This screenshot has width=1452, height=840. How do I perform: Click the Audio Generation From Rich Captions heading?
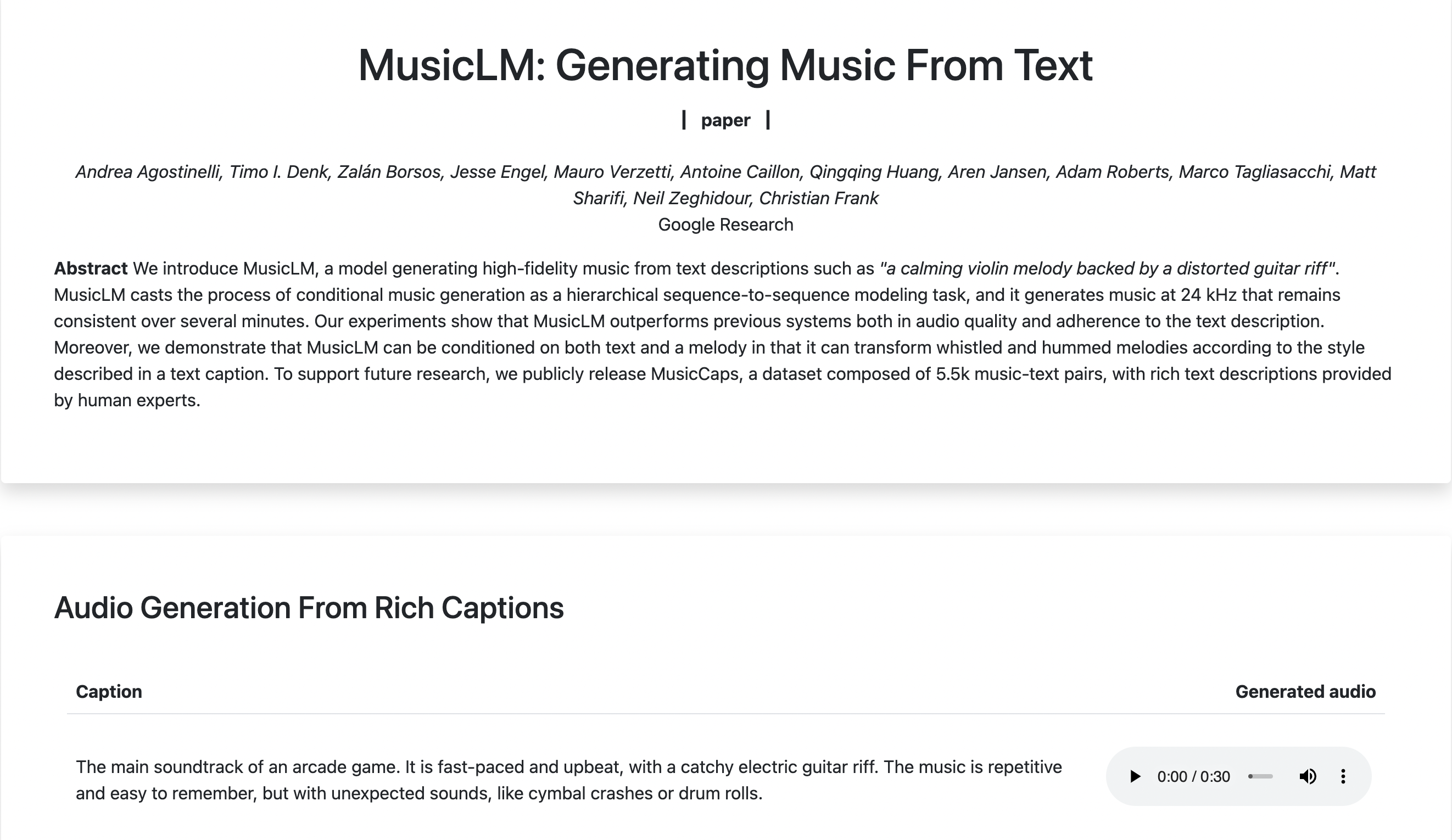(x=309, y=608)
